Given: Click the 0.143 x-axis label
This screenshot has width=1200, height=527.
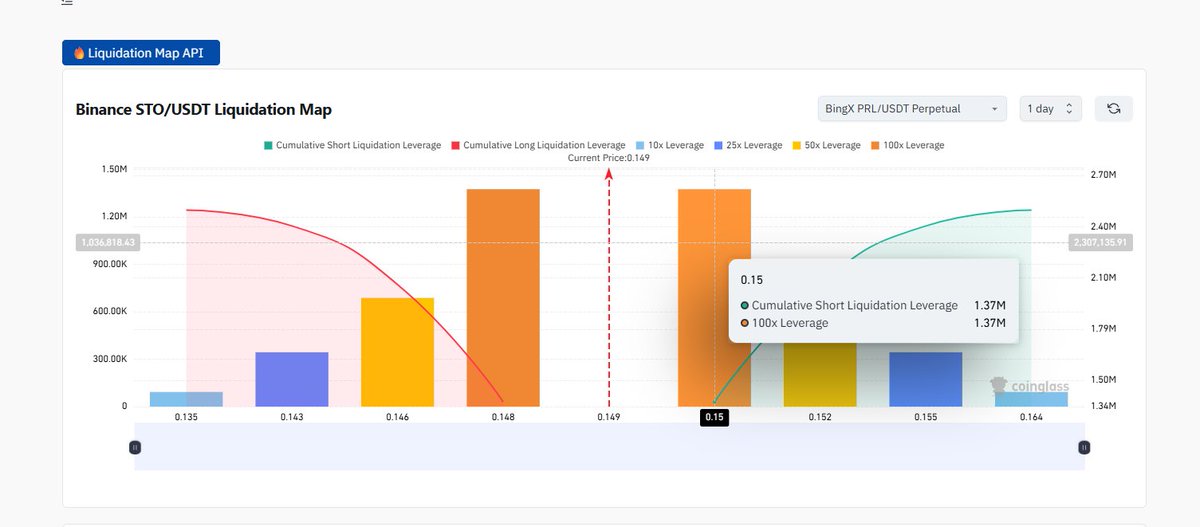Looking at the screenshot, I should click(x=292, y=416).
